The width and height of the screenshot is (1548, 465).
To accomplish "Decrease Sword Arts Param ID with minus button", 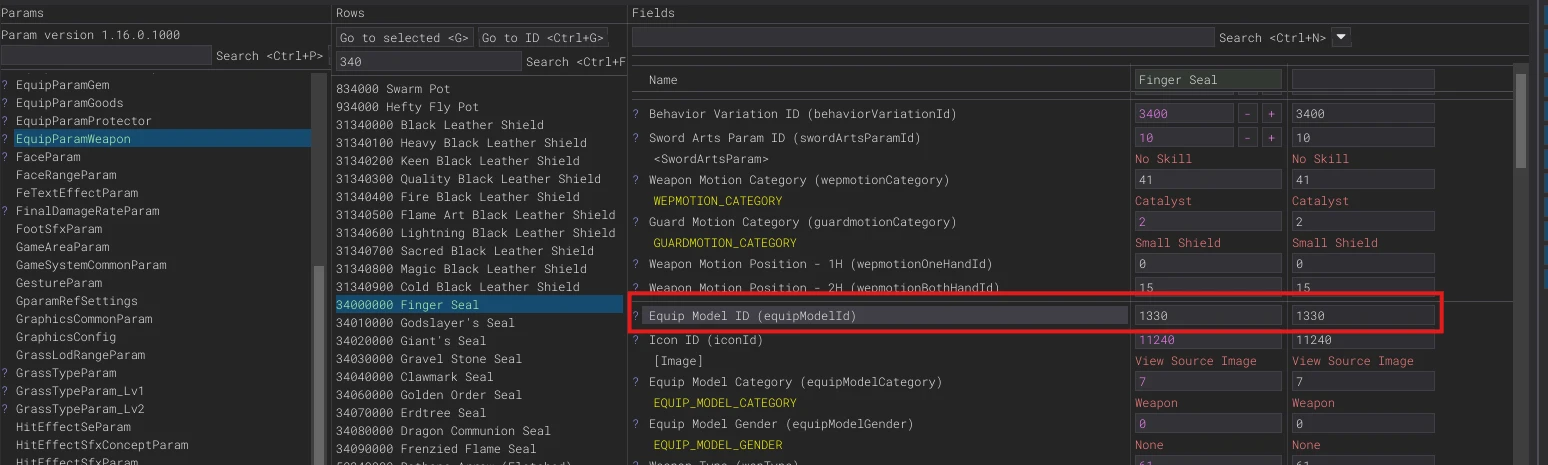I will tap(1248, 138).
